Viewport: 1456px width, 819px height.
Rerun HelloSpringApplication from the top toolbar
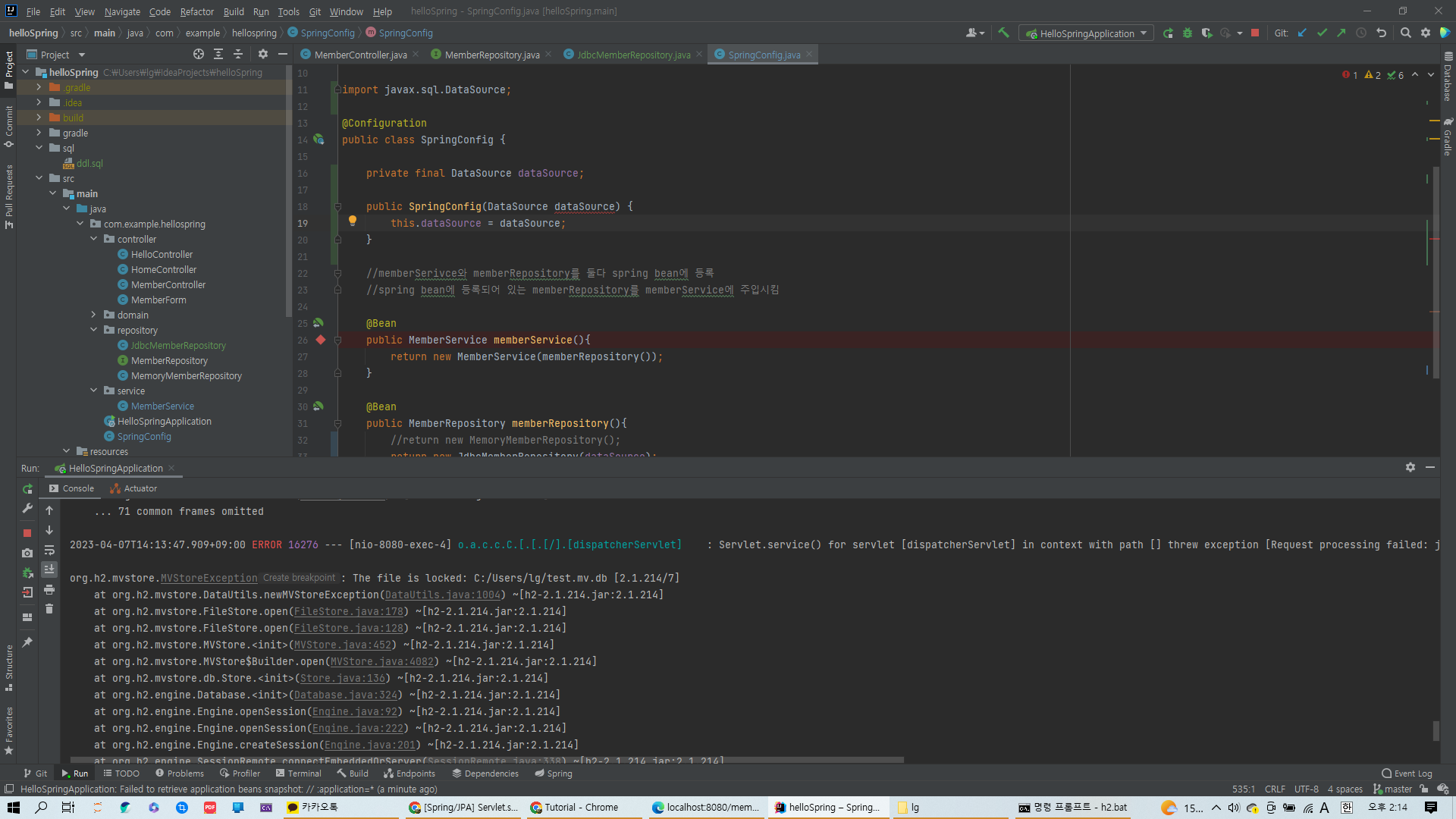point(1168,33)
